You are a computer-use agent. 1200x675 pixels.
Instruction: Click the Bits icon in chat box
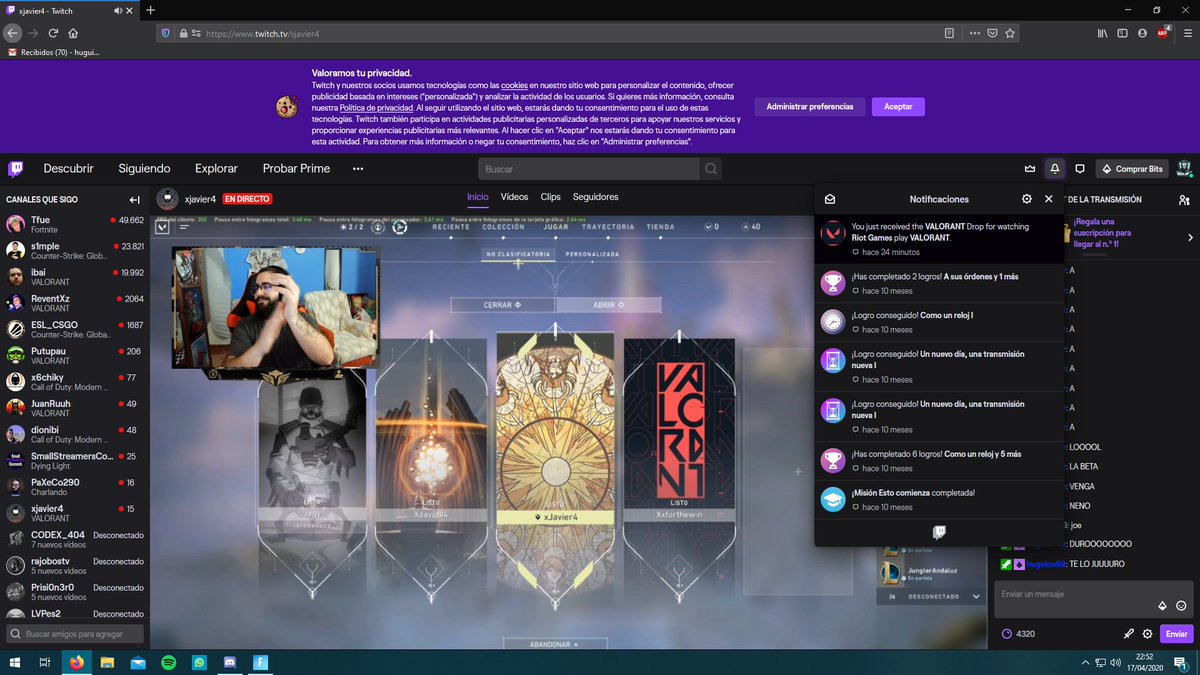[1162, 605]
